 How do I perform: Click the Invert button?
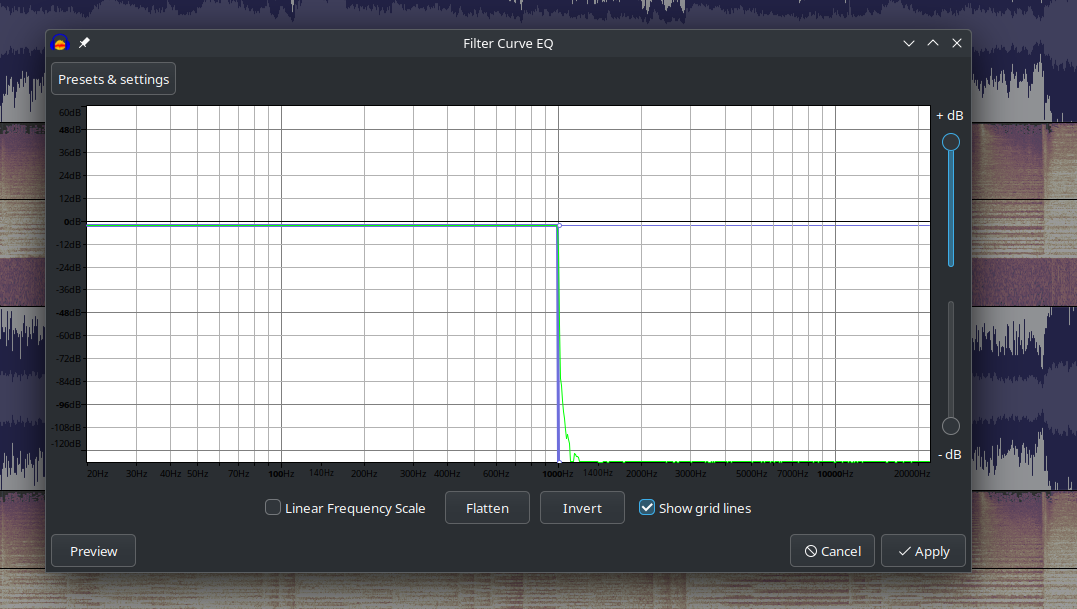point(582,508)
